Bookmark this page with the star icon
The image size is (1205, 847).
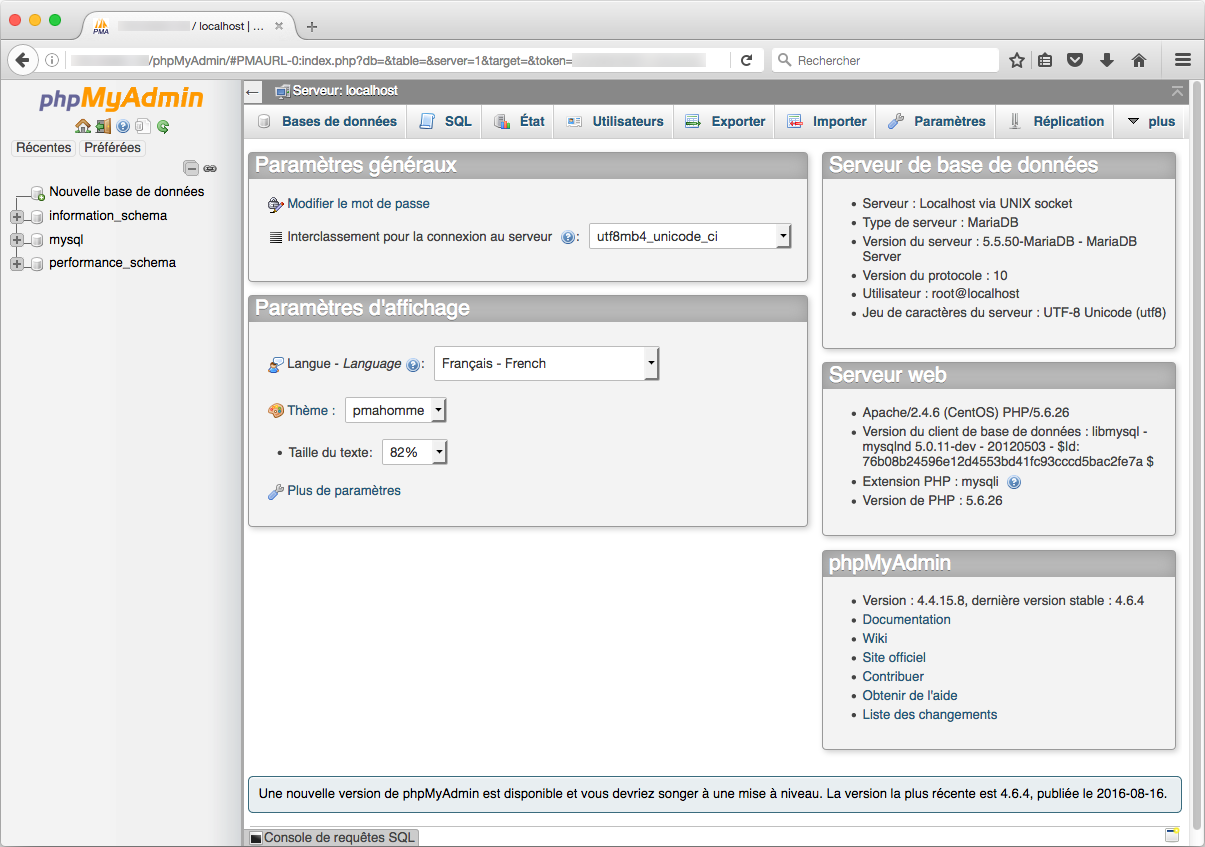point(1017,60)
